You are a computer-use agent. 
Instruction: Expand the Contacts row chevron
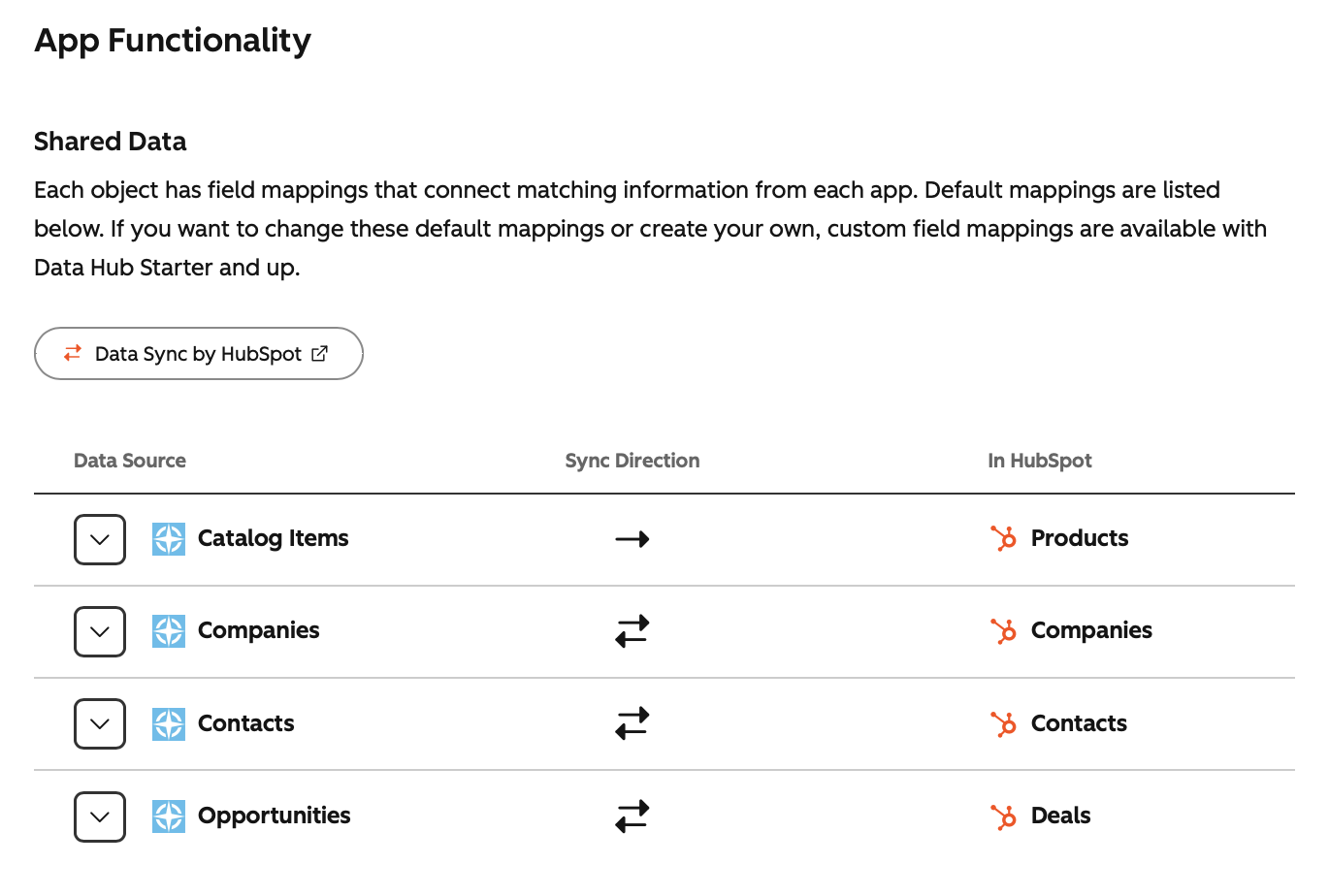point(100,723)
